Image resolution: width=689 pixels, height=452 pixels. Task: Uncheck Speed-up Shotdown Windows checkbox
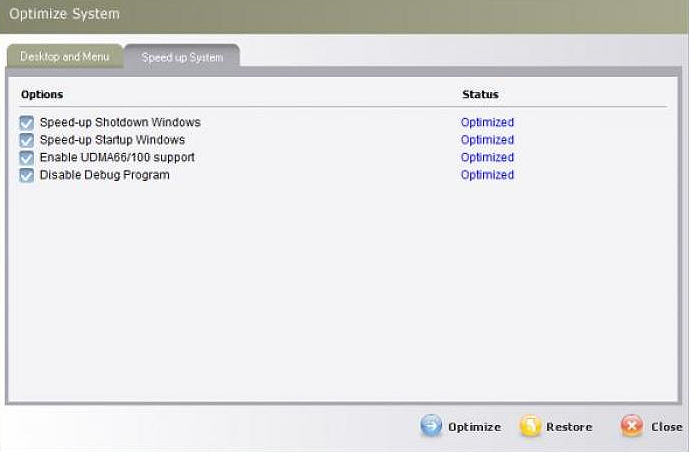[26, 123]
